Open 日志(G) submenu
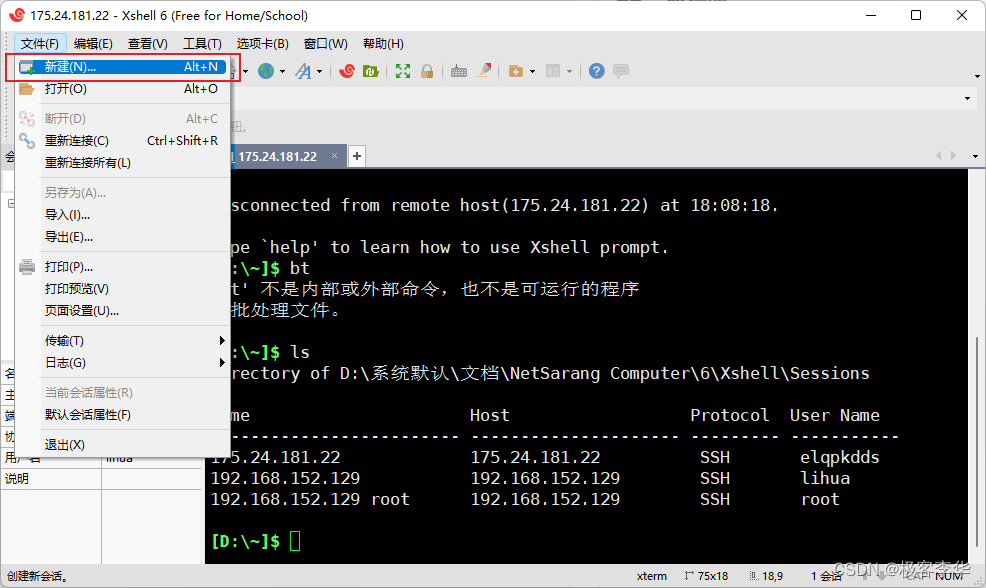Image resolution: width=986 pixels, height=588 pixels. (x=134, y=363)
